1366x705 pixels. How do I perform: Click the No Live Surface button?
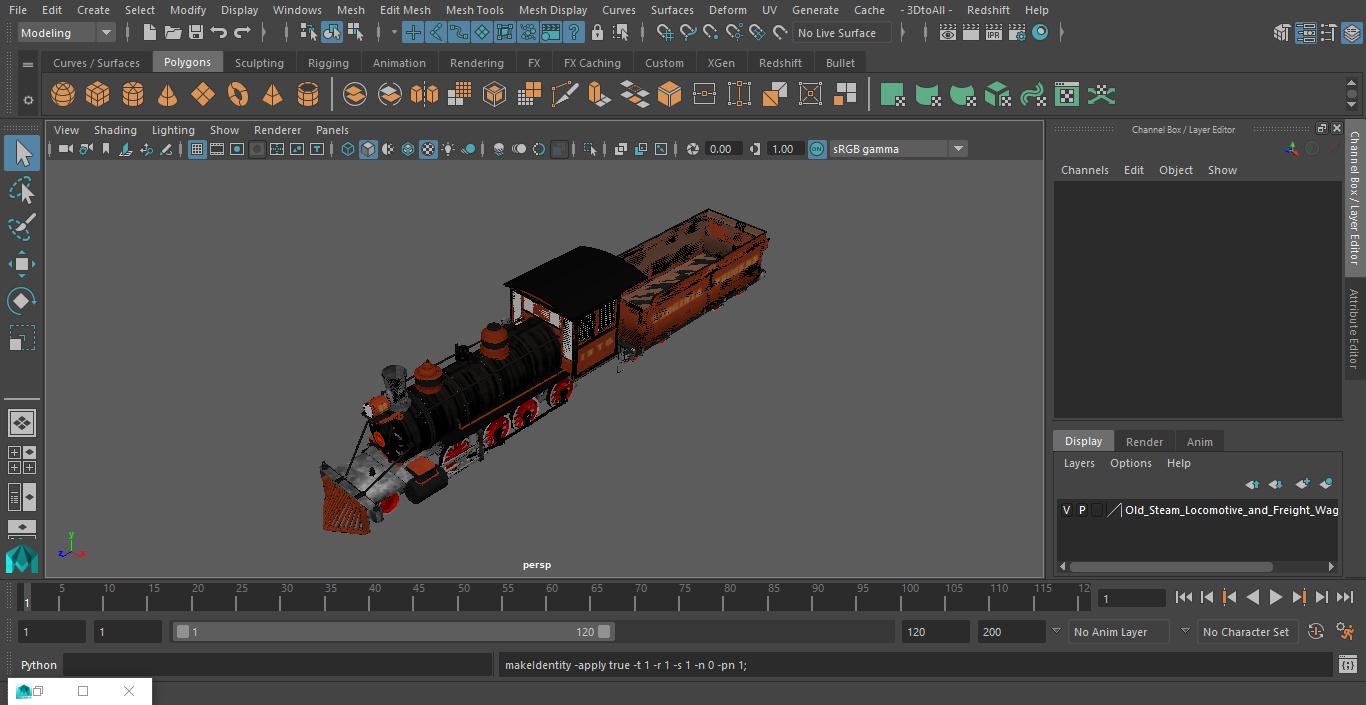click(837, 33)
